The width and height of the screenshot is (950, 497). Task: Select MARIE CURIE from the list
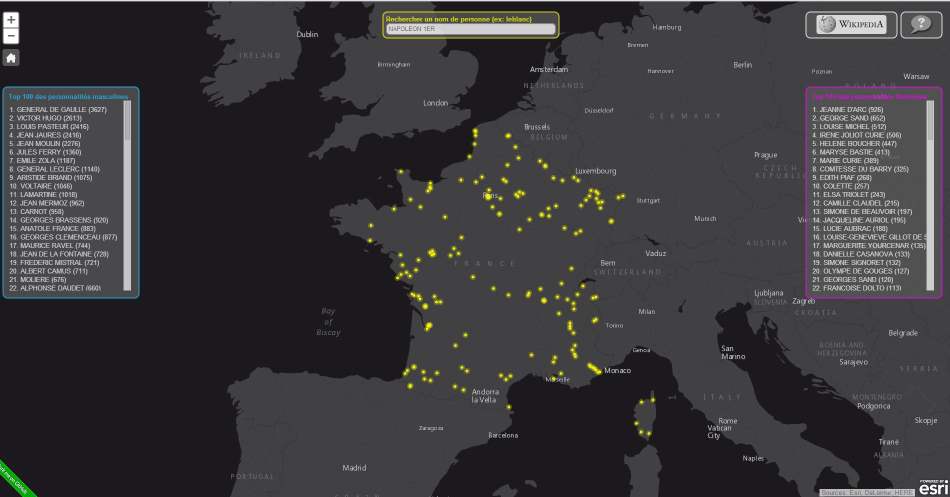(x=846, y=160)
